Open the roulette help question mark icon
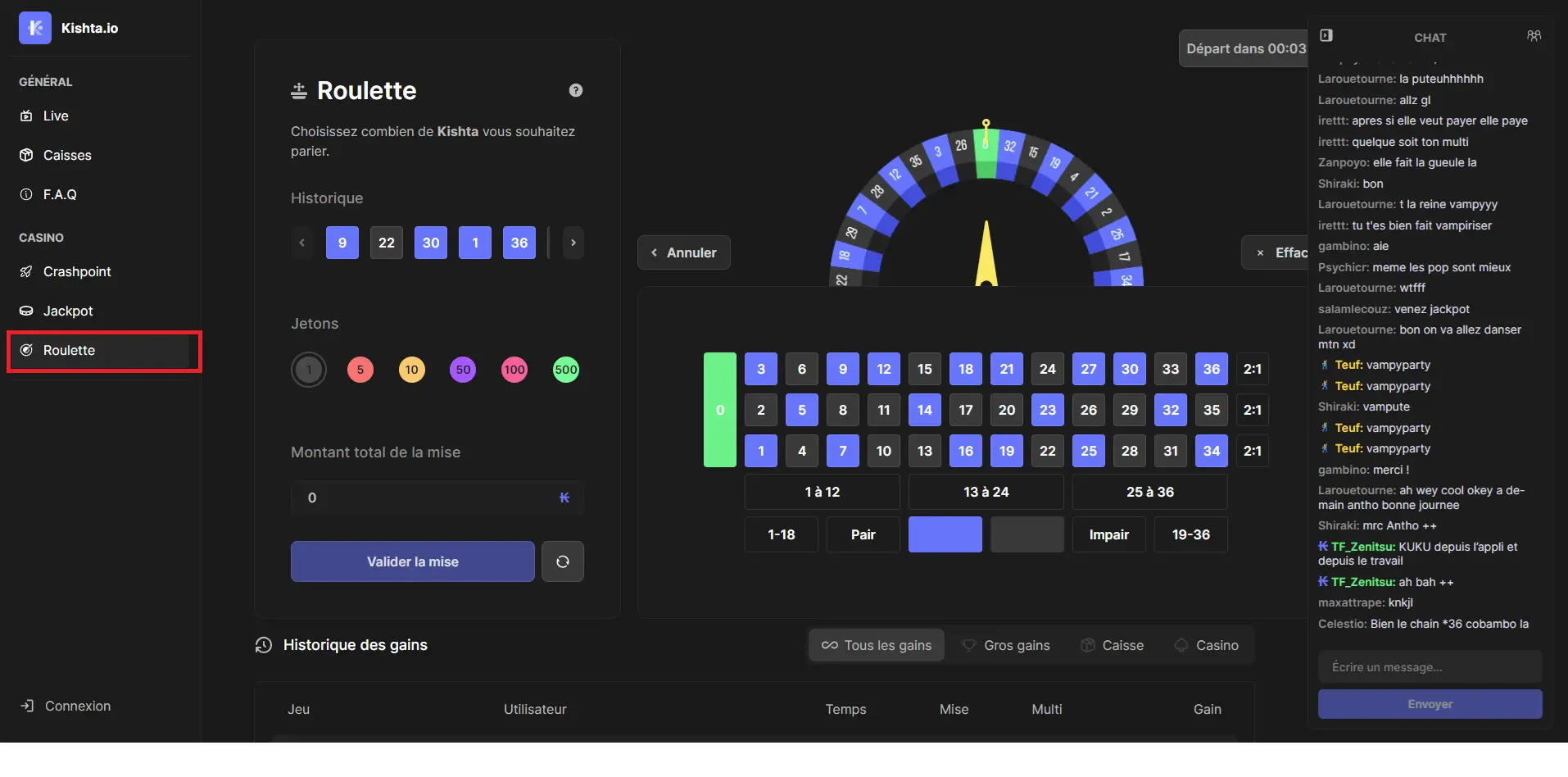 pos(575,90)
